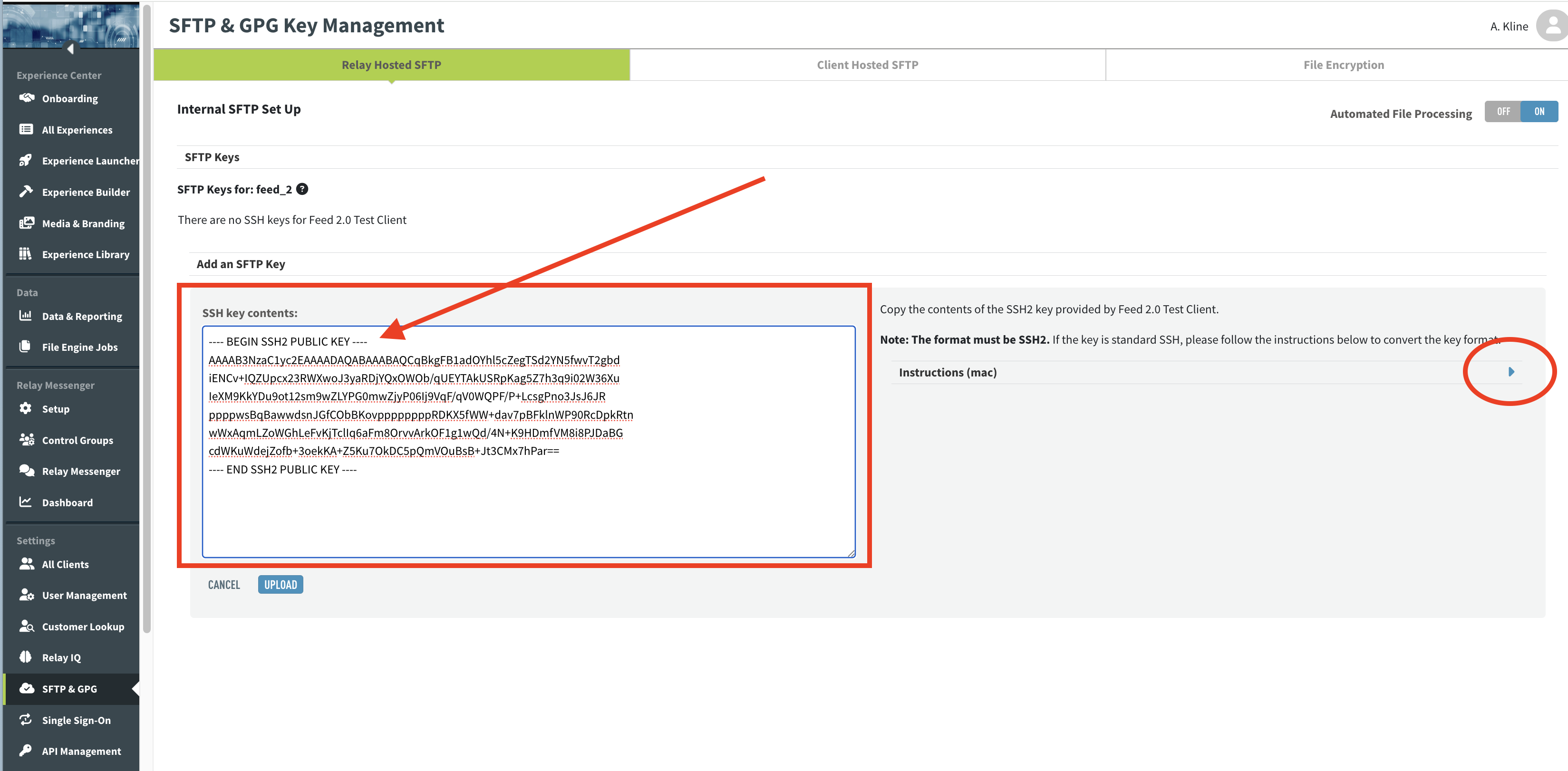1568x771 pixels.
Task: Open Media & Branding images icon
Action: coord(26,223)
